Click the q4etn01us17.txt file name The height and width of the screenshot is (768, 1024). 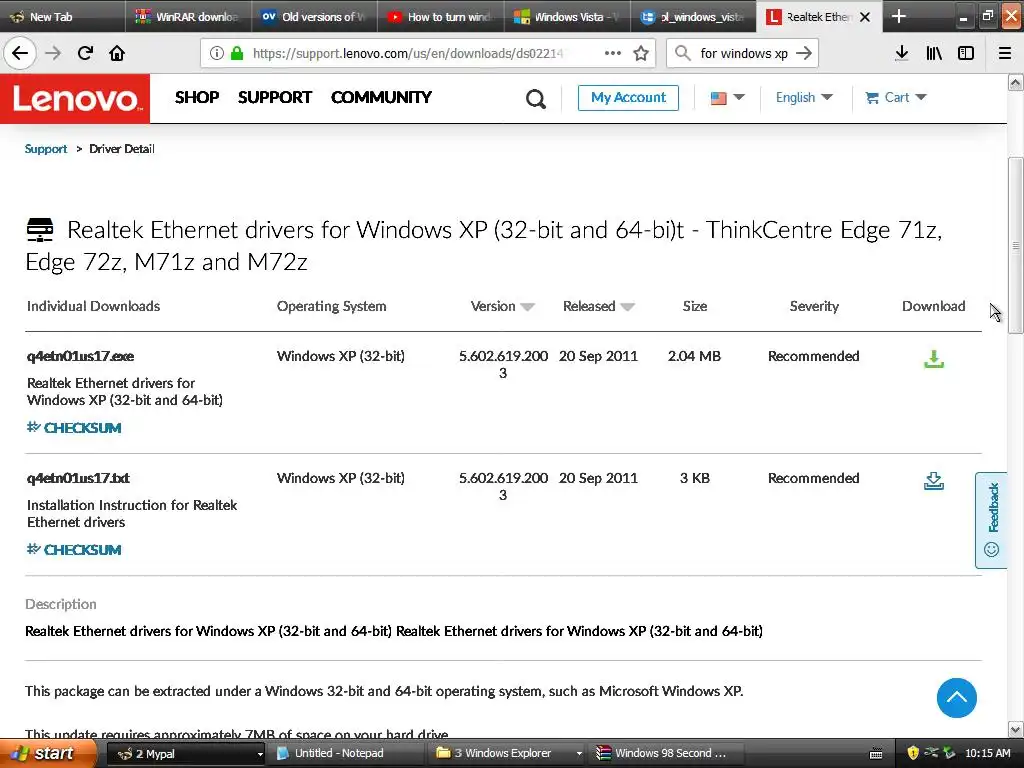click(x=78, y=479)
